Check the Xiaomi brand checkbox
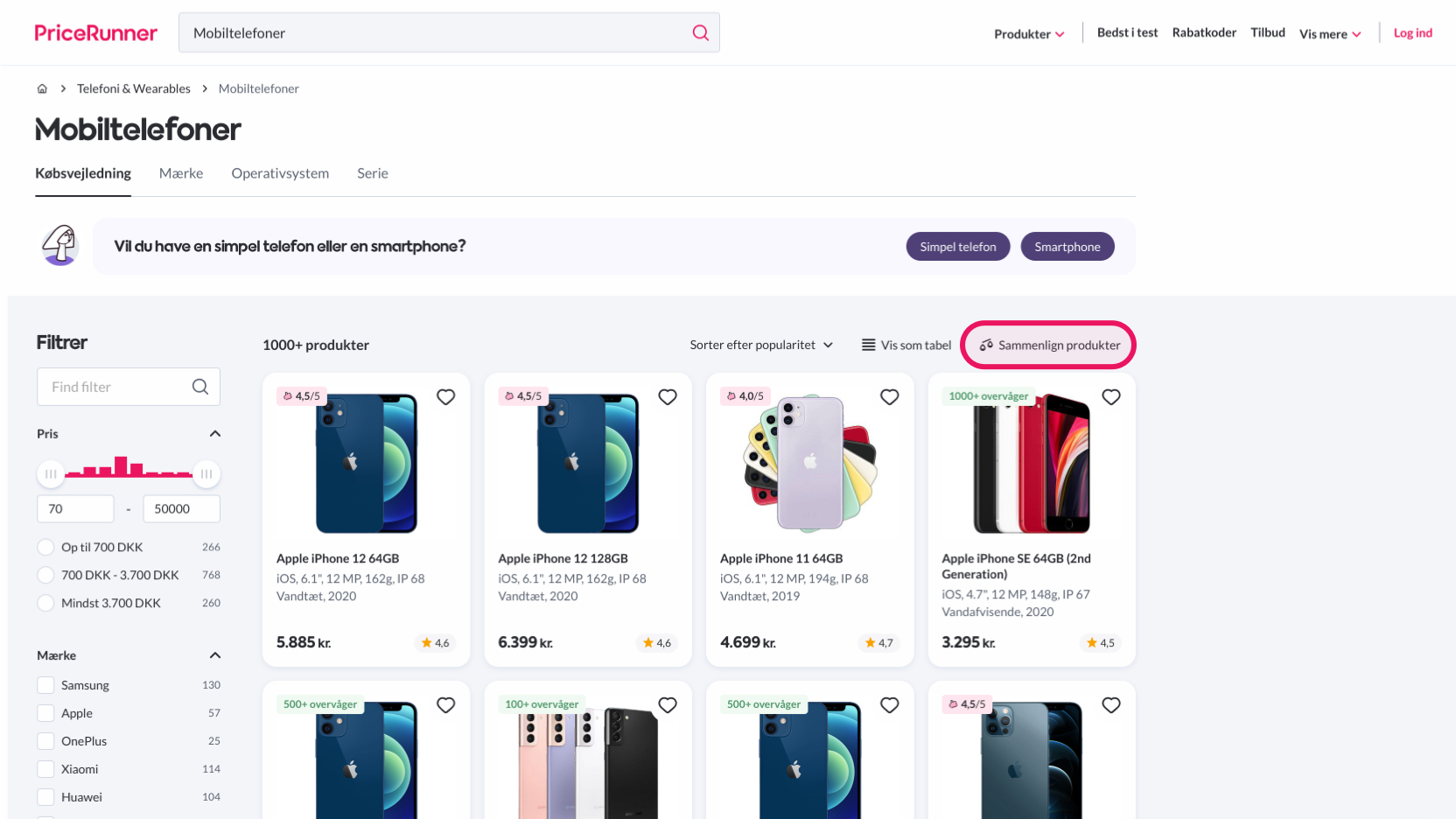The image size is (1456, 819). [45, 769]
